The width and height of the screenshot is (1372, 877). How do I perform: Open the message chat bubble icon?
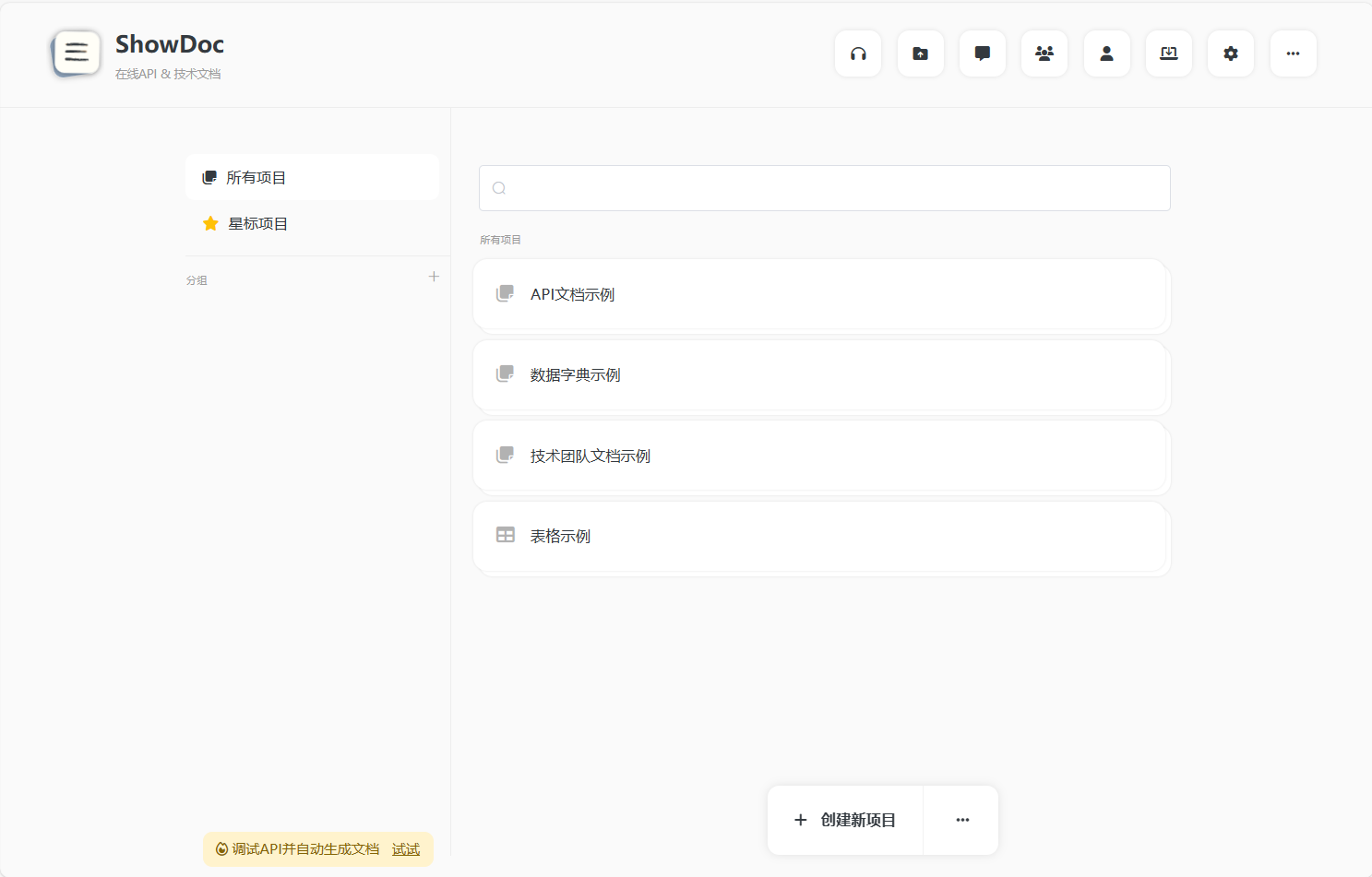coord(982,53)
